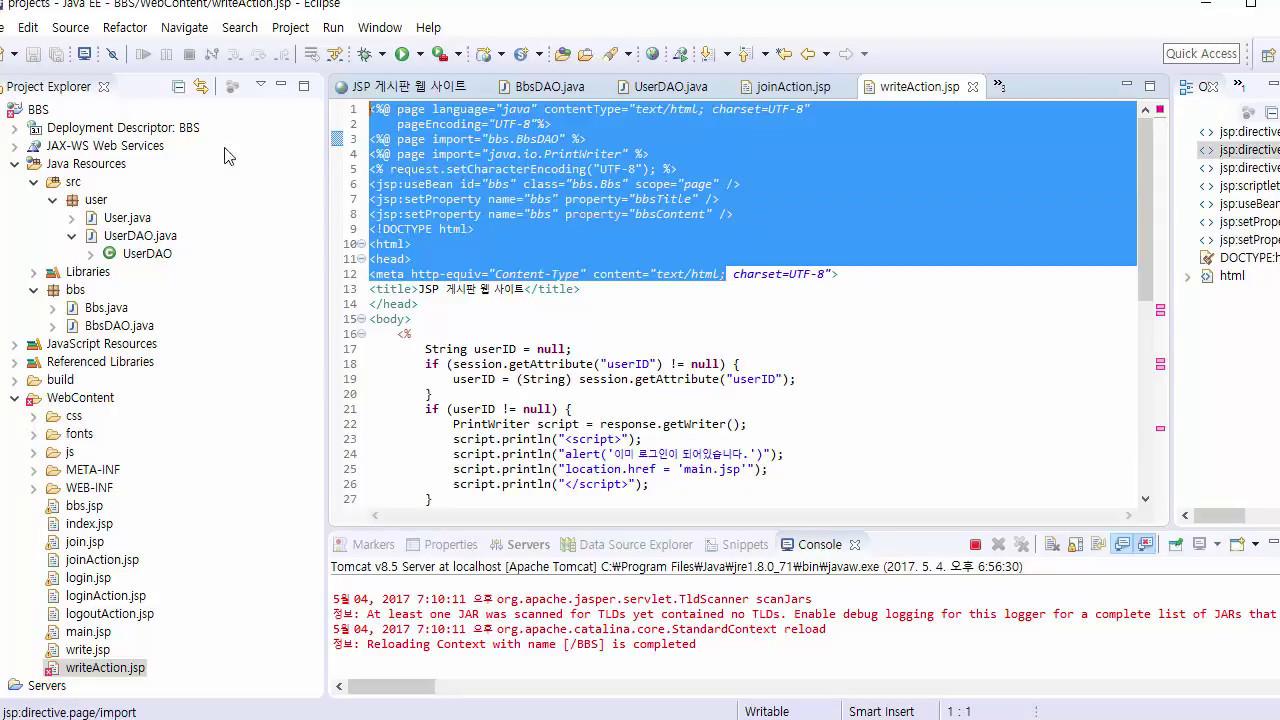Open the Run button dropdown arrow
Image resolution: width=1280 pixels, height=720 pixels.
(420, 54)
